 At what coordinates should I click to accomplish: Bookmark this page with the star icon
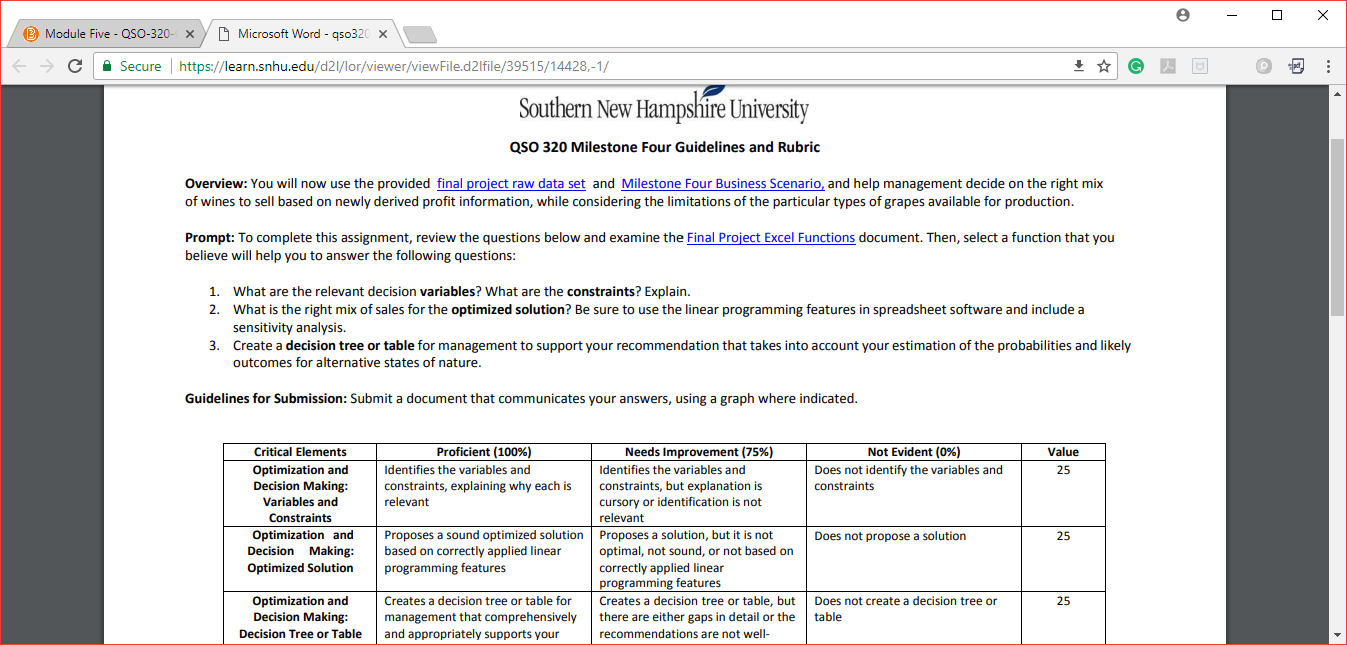[x=1104, y=66]
